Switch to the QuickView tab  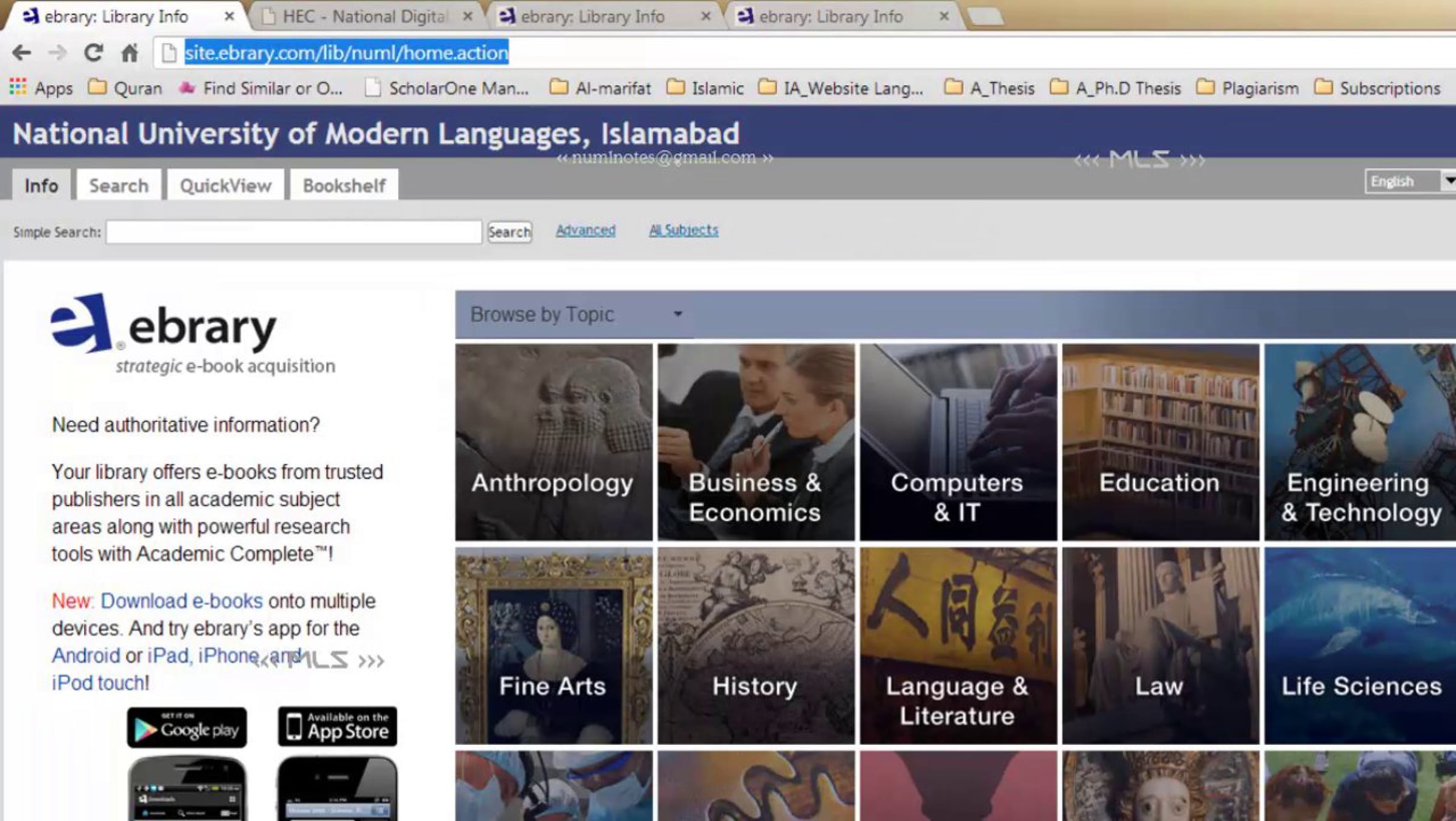[x=225, y=186]
